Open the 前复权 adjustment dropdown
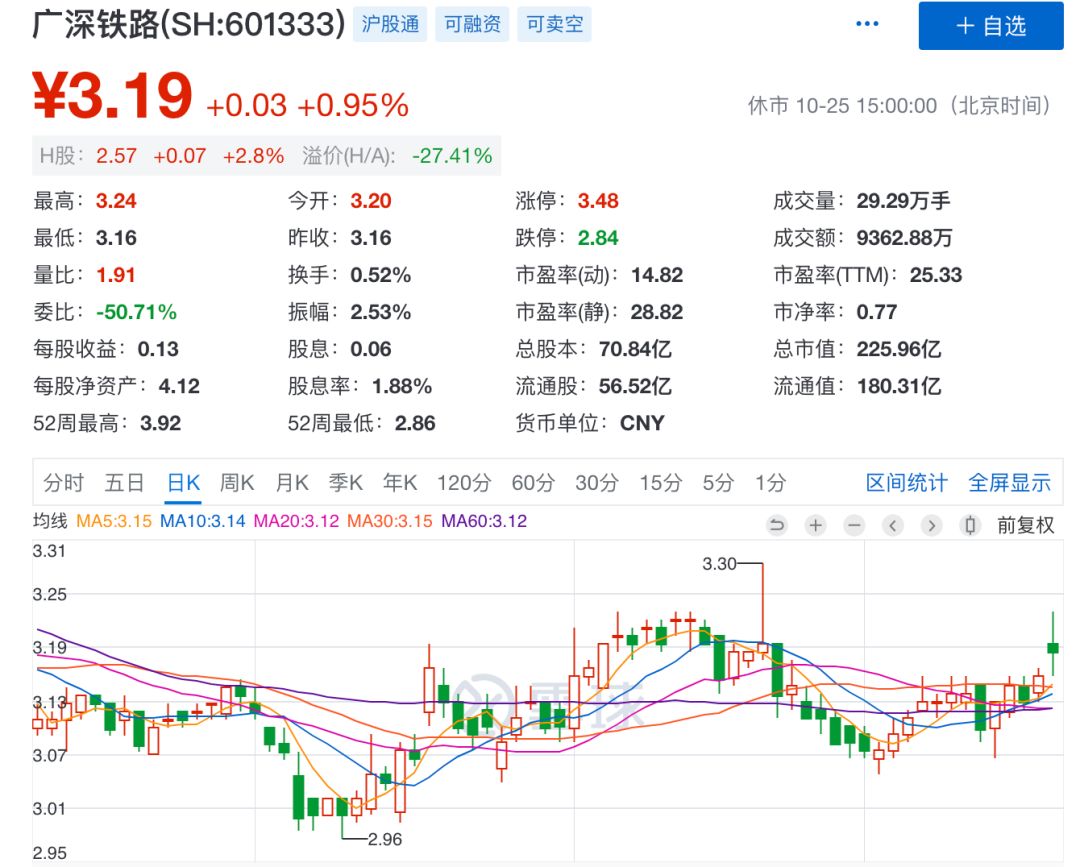Screen dimensions: 1080x867 (1026, 526)
